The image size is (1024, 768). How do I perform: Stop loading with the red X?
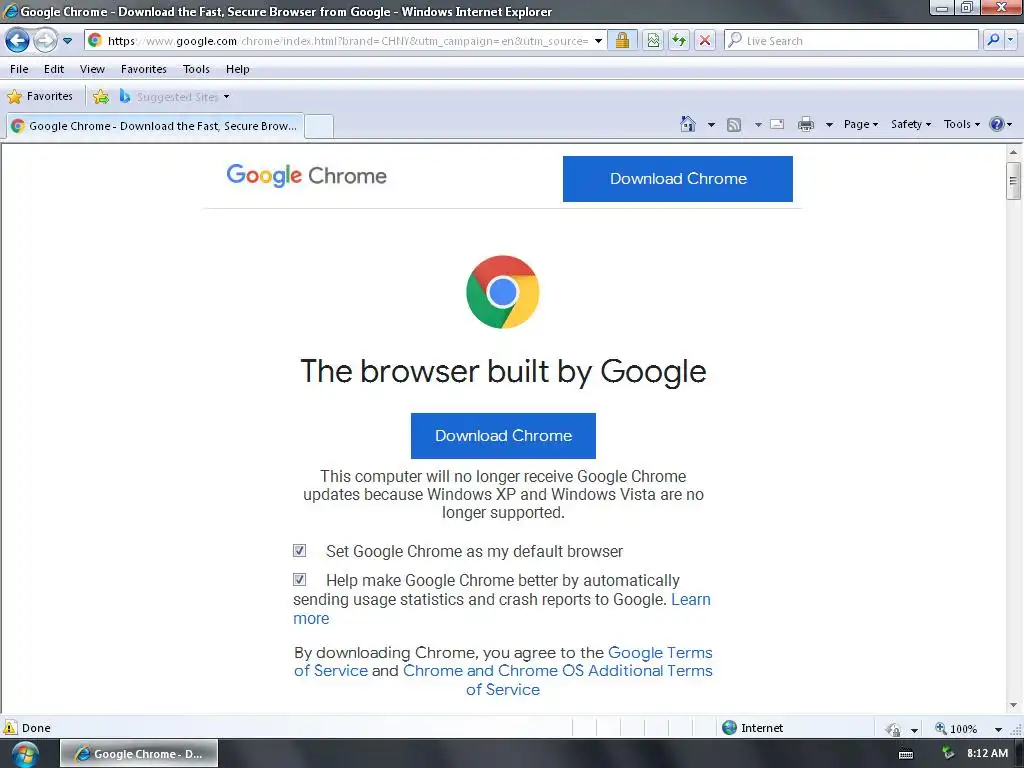coord(705,40)
